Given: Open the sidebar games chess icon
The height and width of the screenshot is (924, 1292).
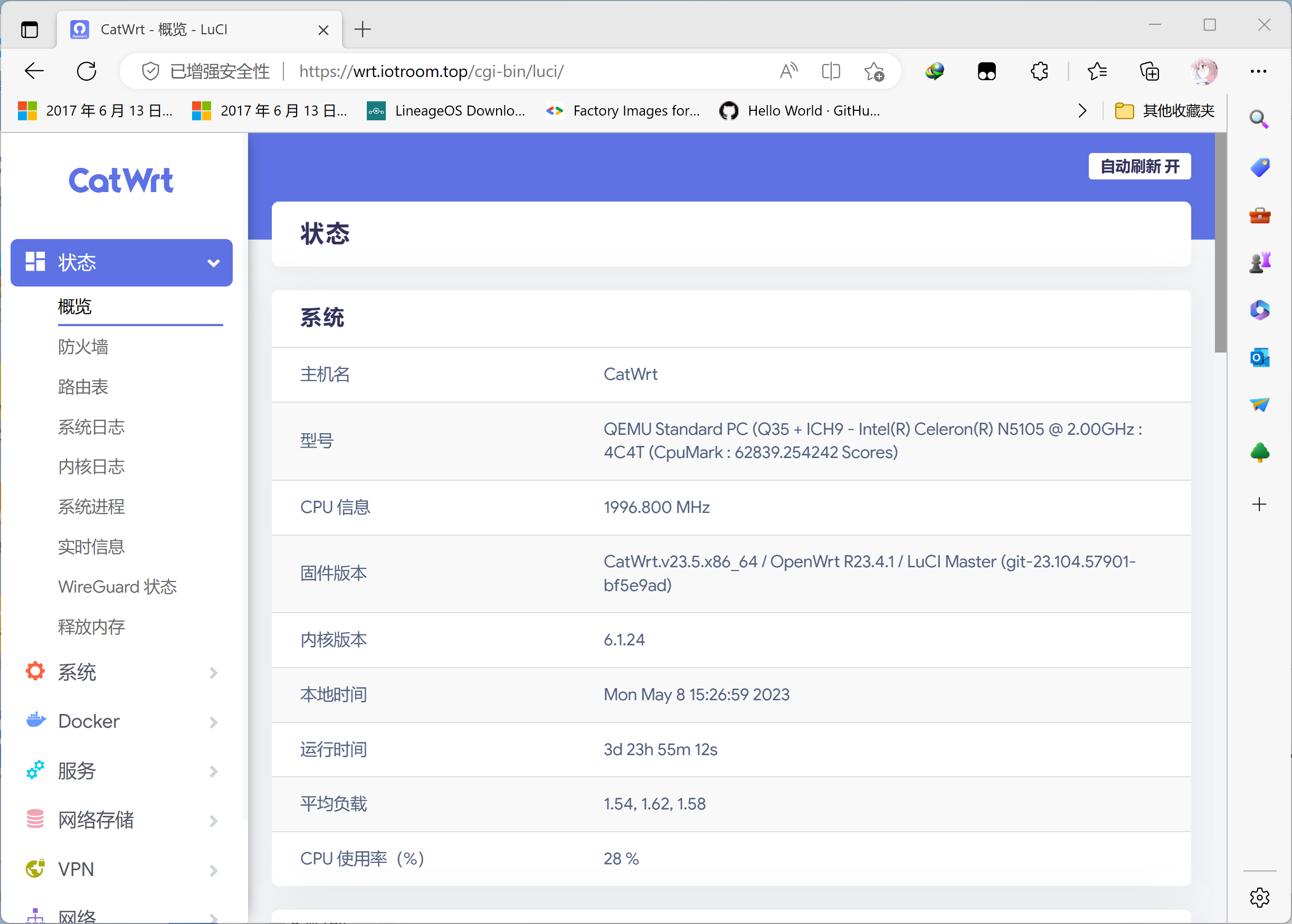Looking at the screenshot, I should 1260,262.
